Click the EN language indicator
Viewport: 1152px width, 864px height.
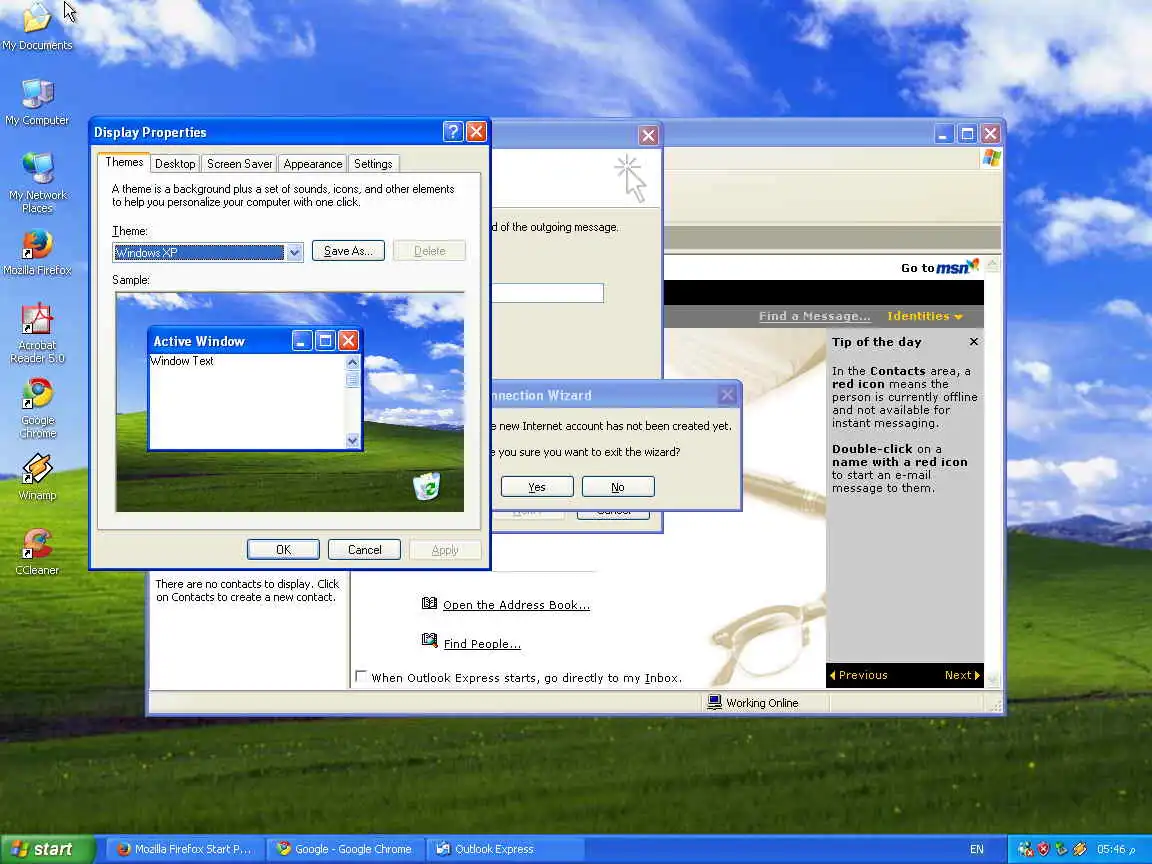pos(976,849)
